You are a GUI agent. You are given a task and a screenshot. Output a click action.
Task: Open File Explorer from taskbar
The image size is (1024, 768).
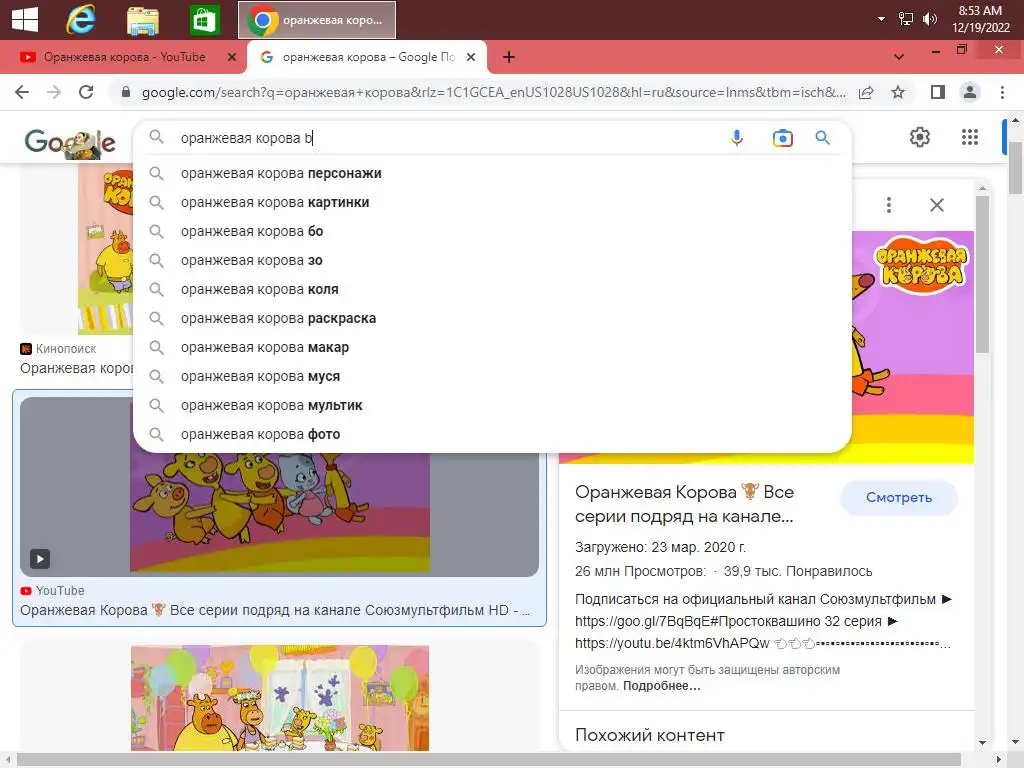(x=142, y=20)
